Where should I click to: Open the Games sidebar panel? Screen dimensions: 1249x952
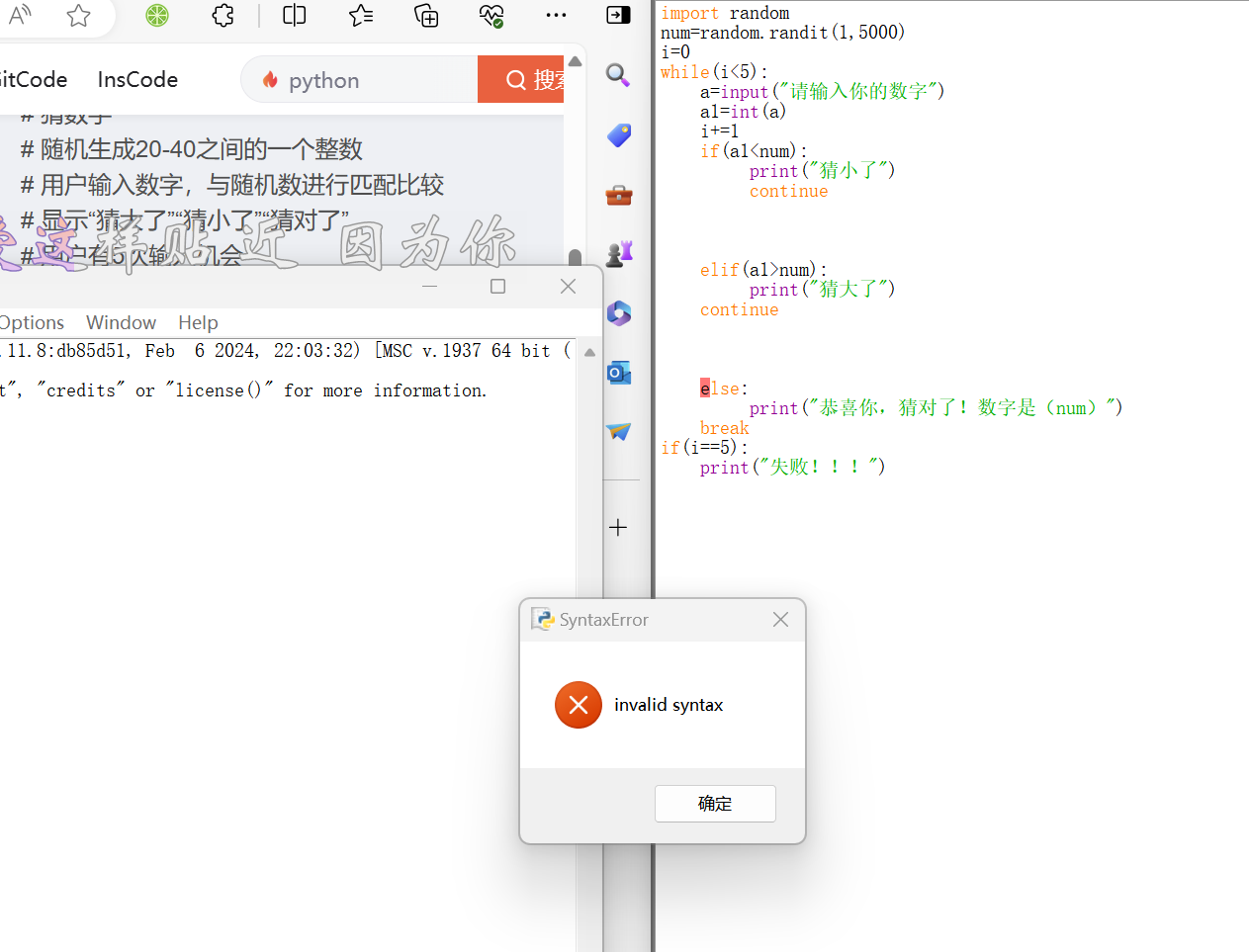tap(618, 254)
